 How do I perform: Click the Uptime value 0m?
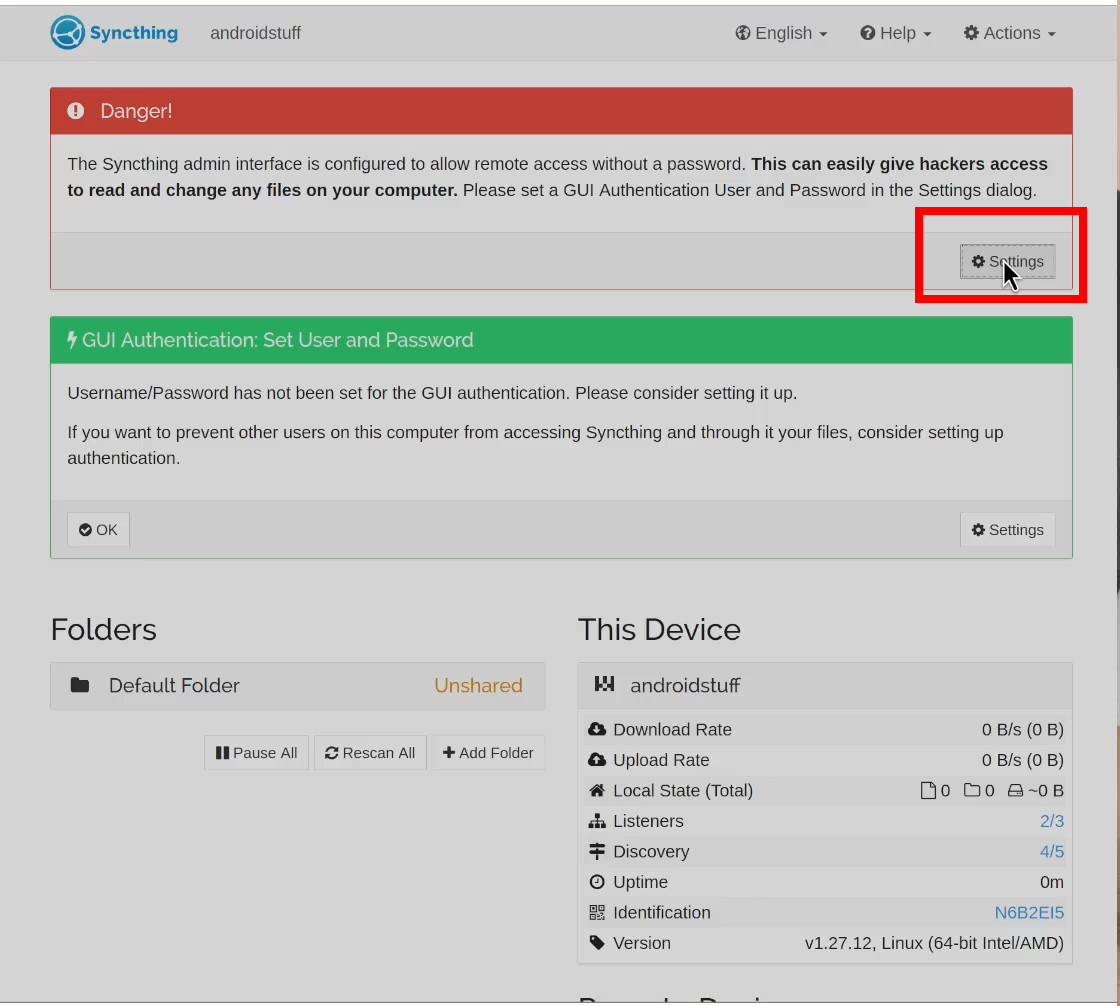point(1051,882)
